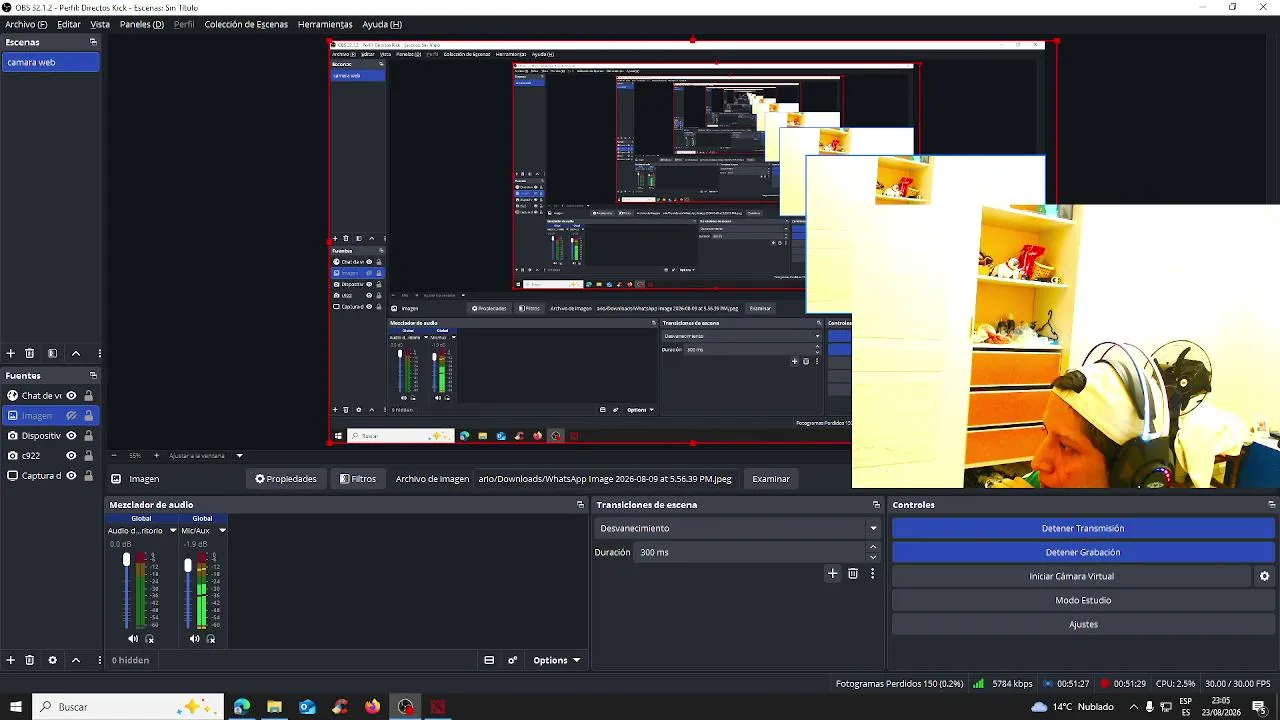Screen dimensions: 1280x720
Task: Open advanced audio properties gears icon
Action: [513, 660]
